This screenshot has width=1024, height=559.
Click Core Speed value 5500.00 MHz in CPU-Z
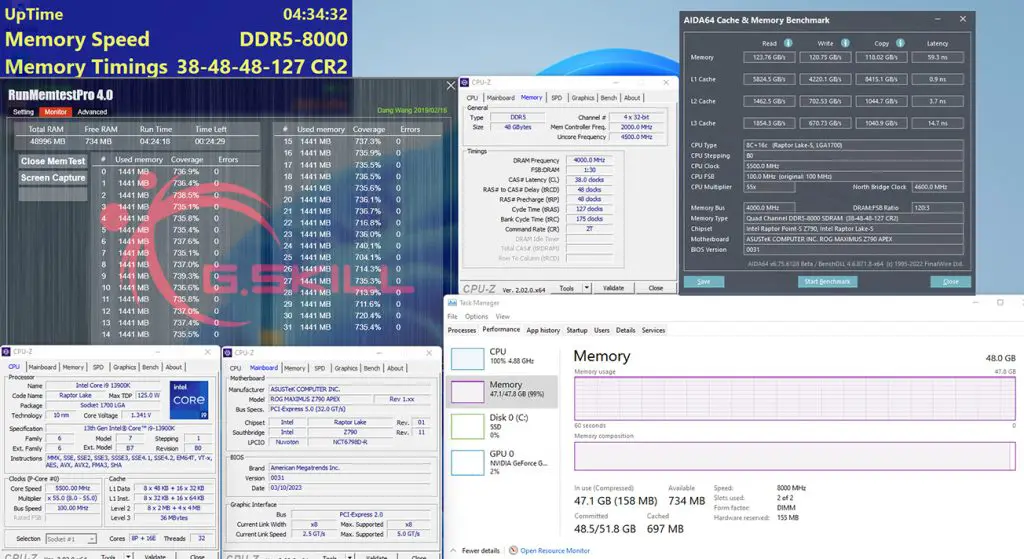(72, 488)
